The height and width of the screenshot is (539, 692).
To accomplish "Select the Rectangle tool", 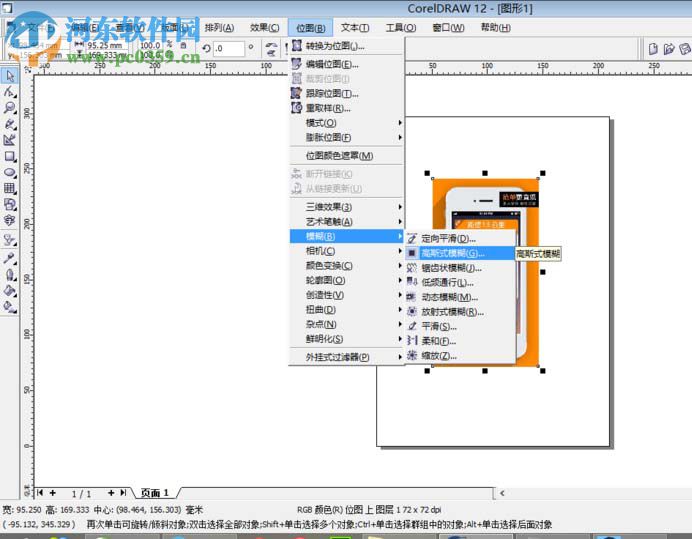I will (10, 156).
